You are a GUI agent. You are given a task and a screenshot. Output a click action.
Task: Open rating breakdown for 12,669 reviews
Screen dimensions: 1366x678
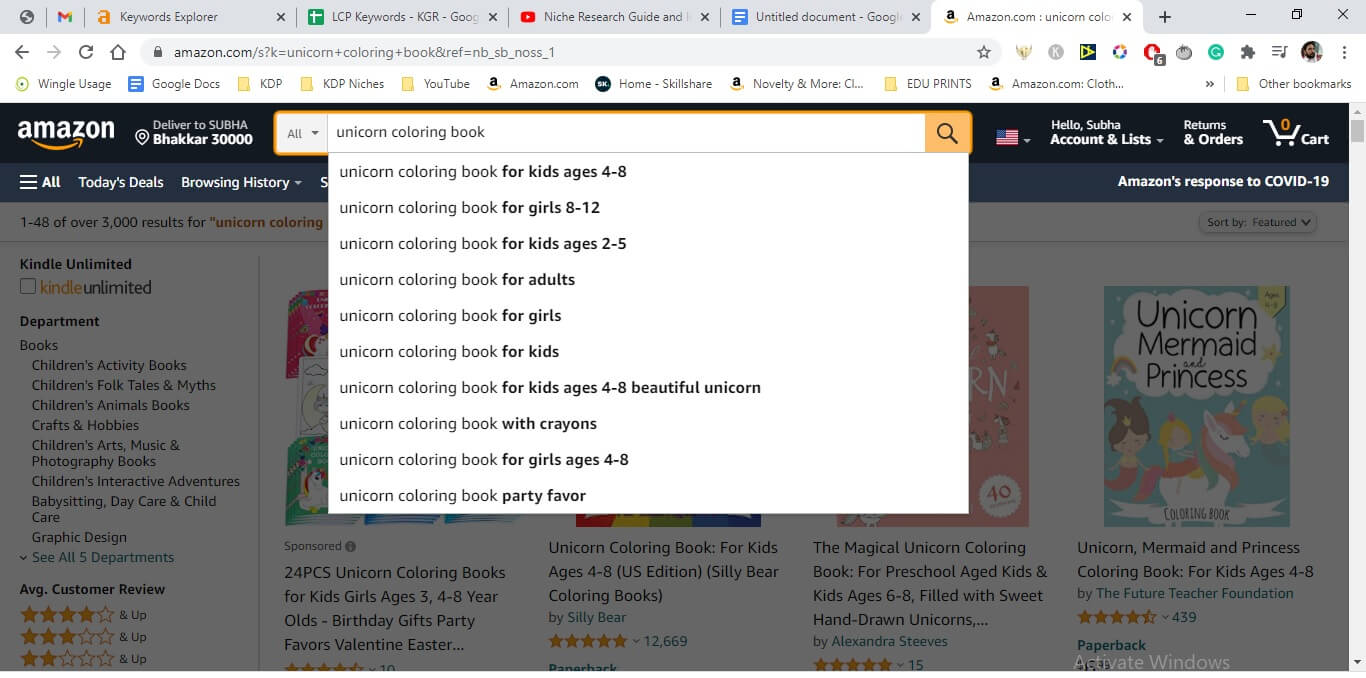(x=634, y=642)
